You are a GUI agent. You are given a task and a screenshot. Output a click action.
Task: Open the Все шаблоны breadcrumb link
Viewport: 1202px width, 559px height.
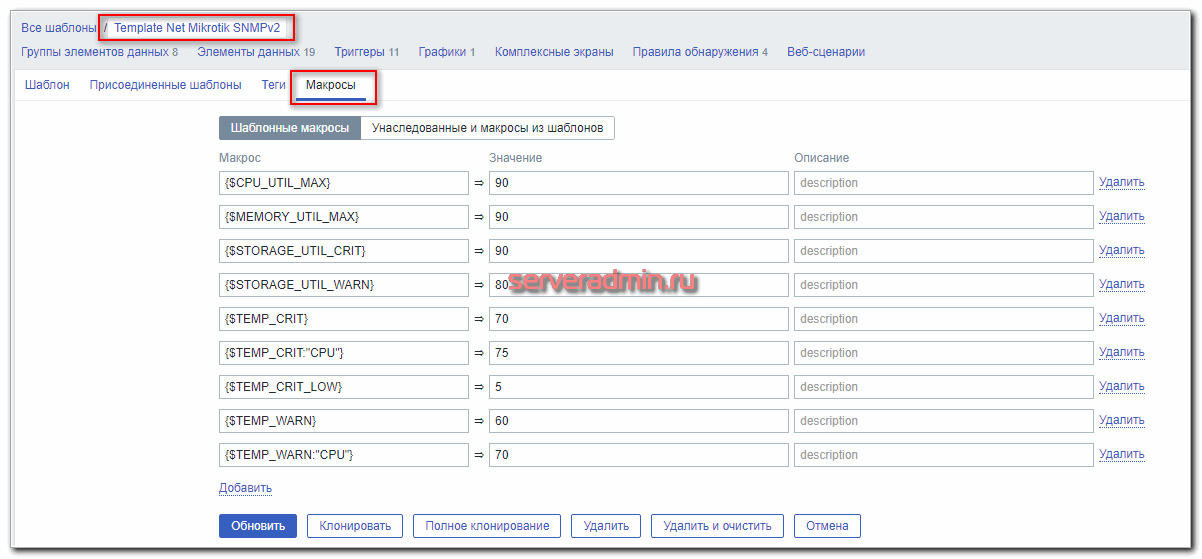tap(58, 28)
